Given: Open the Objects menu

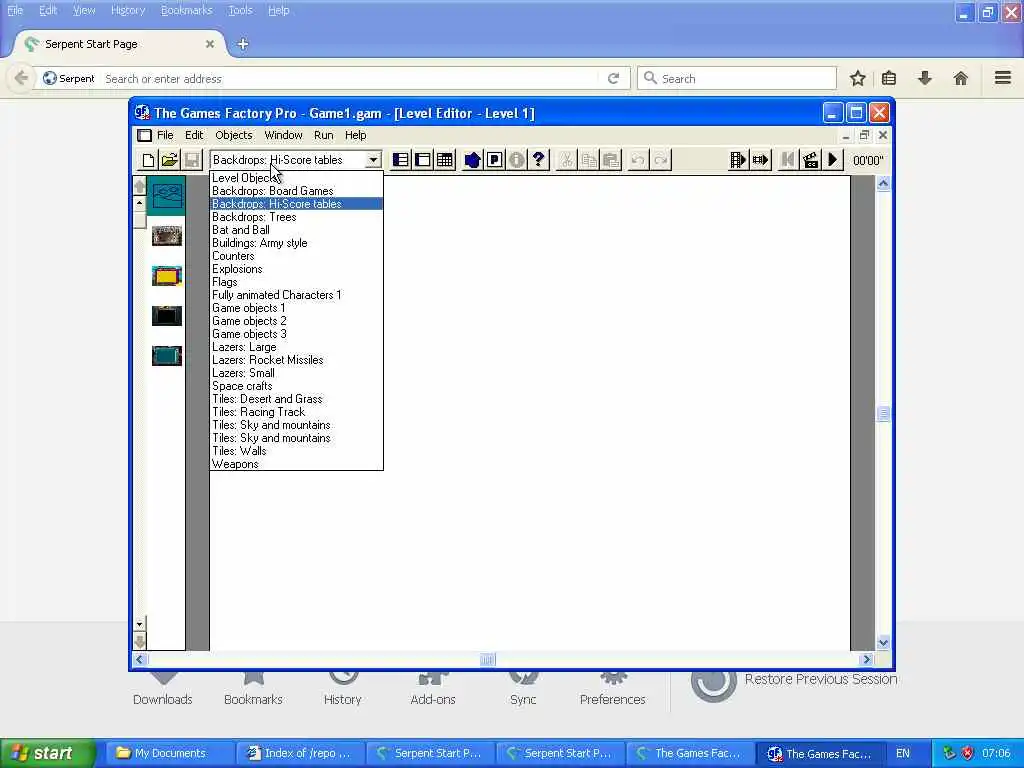Looking at the screenshot, I should pyautogui.click(x=234, y=135).
